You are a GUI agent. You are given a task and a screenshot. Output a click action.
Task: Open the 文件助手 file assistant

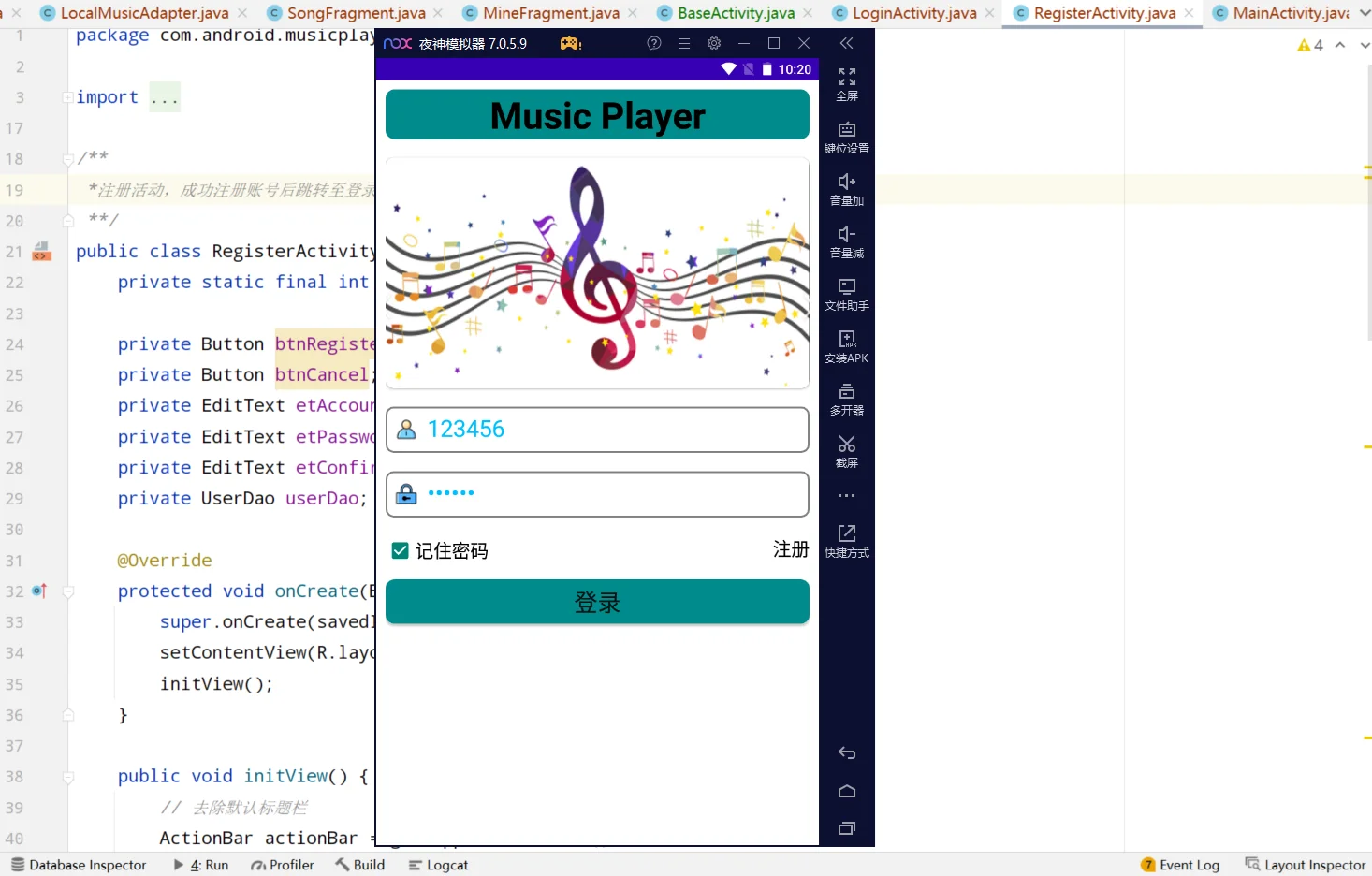pyautogui.click(x=847, y=294)
